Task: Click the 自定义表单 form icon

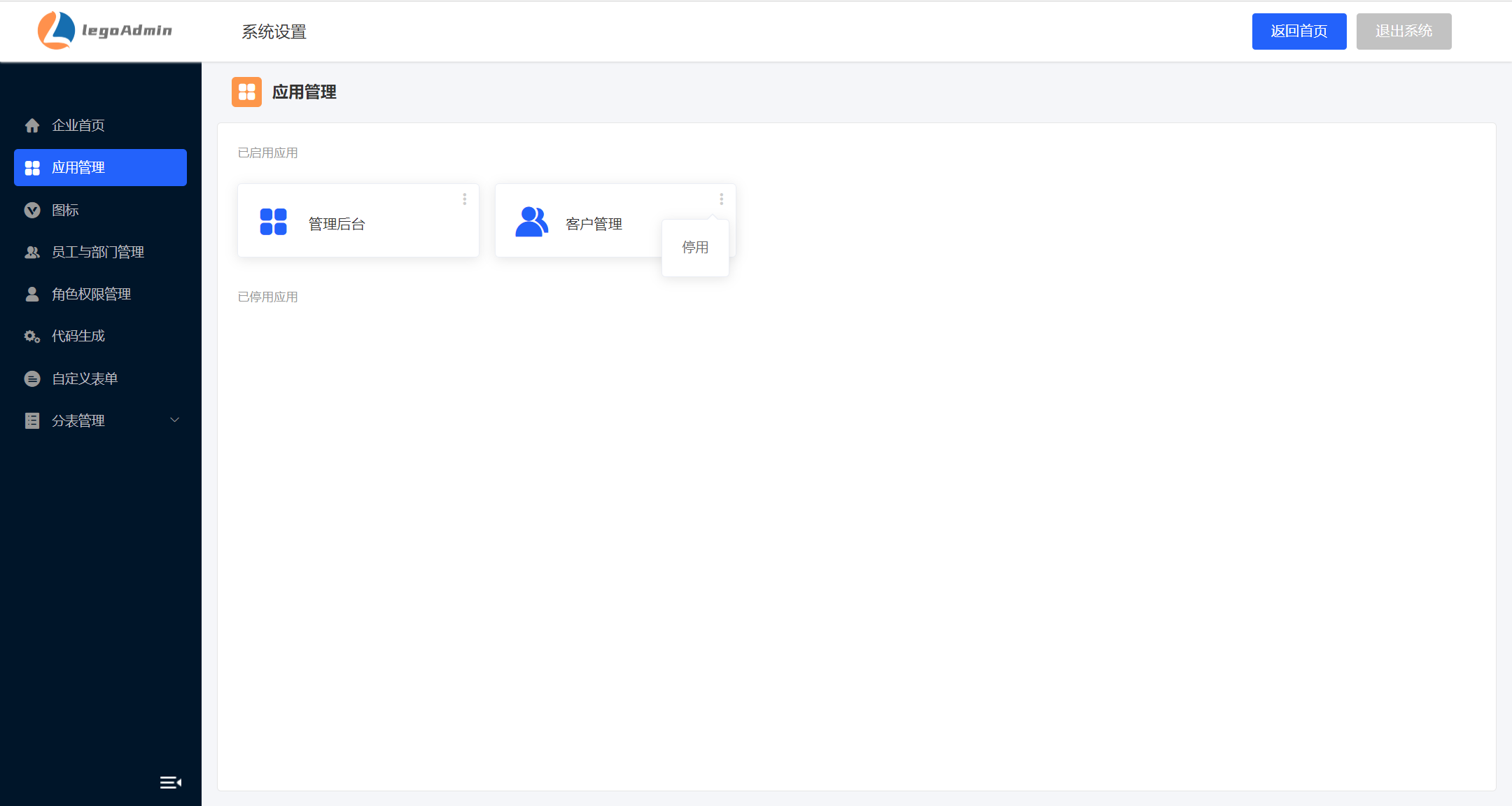Action: tap(32, 379)
